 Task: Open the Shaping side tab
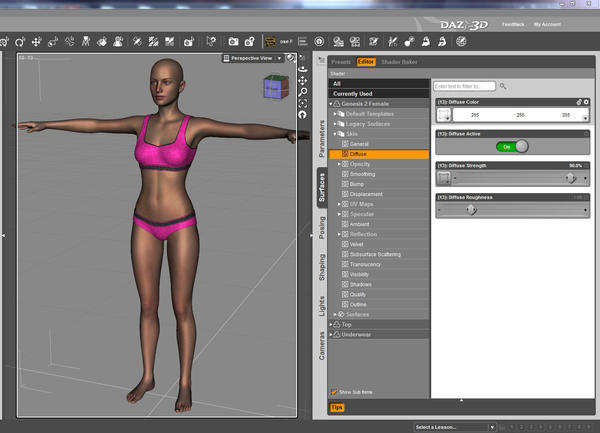pyautogui.click(x=322, y=267)
